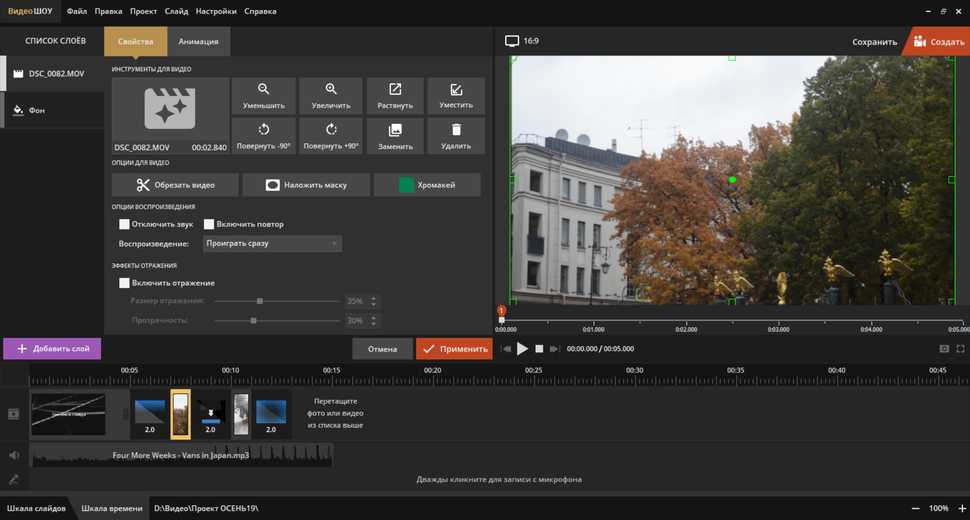
Task: Rotate the video by -90 degrees
Action: (x=263, y=137)
